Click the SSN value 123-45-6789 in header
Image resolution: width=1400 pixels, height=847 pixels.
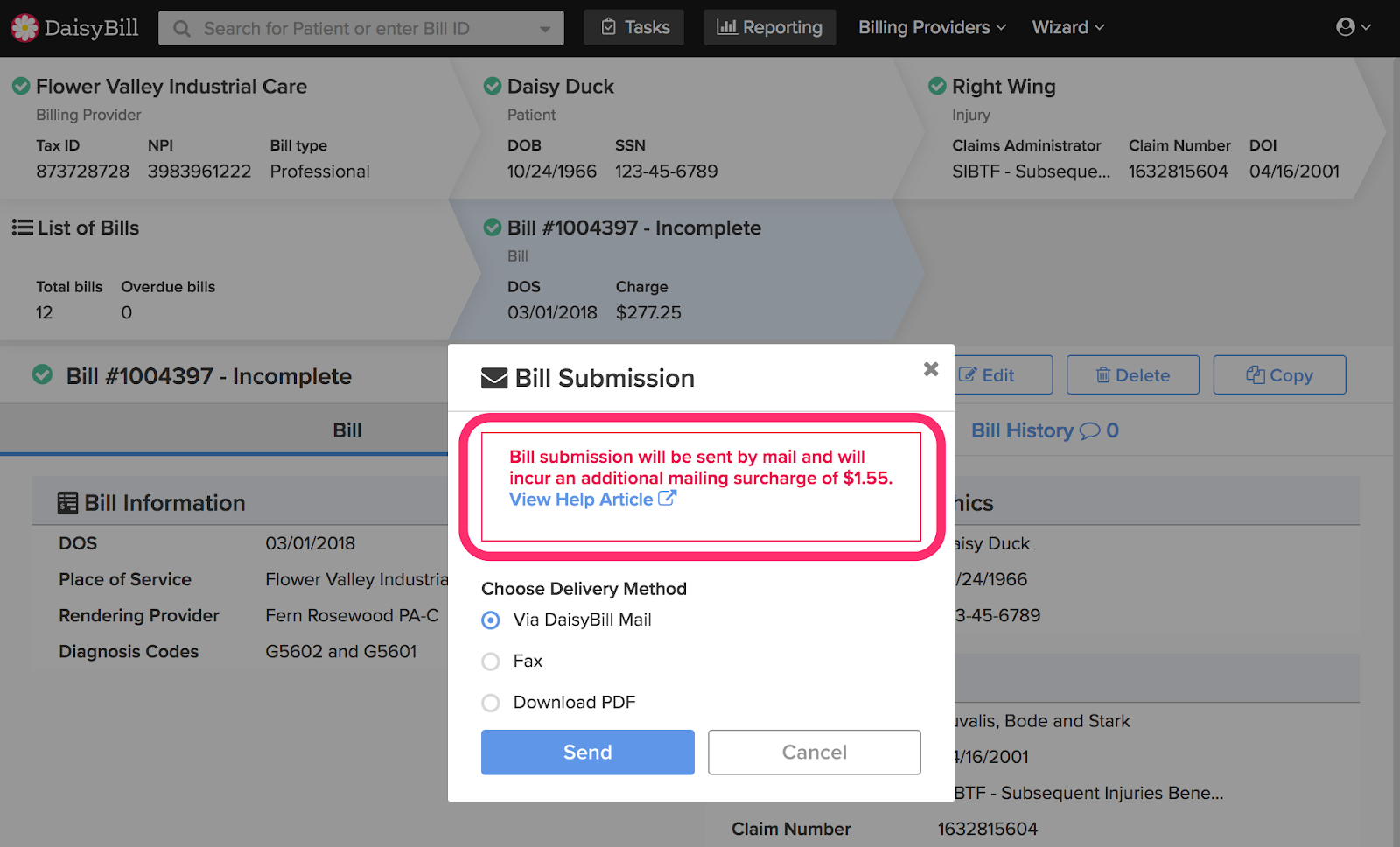pos(666,171)
